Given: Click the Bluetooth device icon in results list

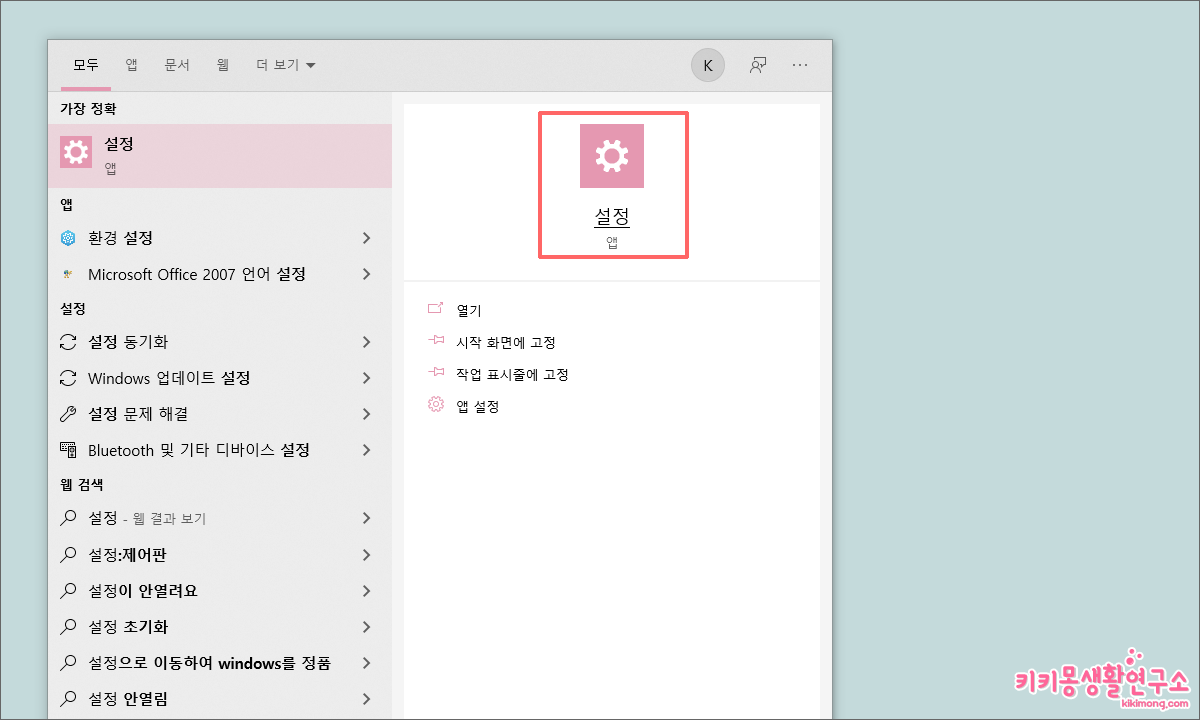Looking at the screenshot, I should tap(68, 450).
